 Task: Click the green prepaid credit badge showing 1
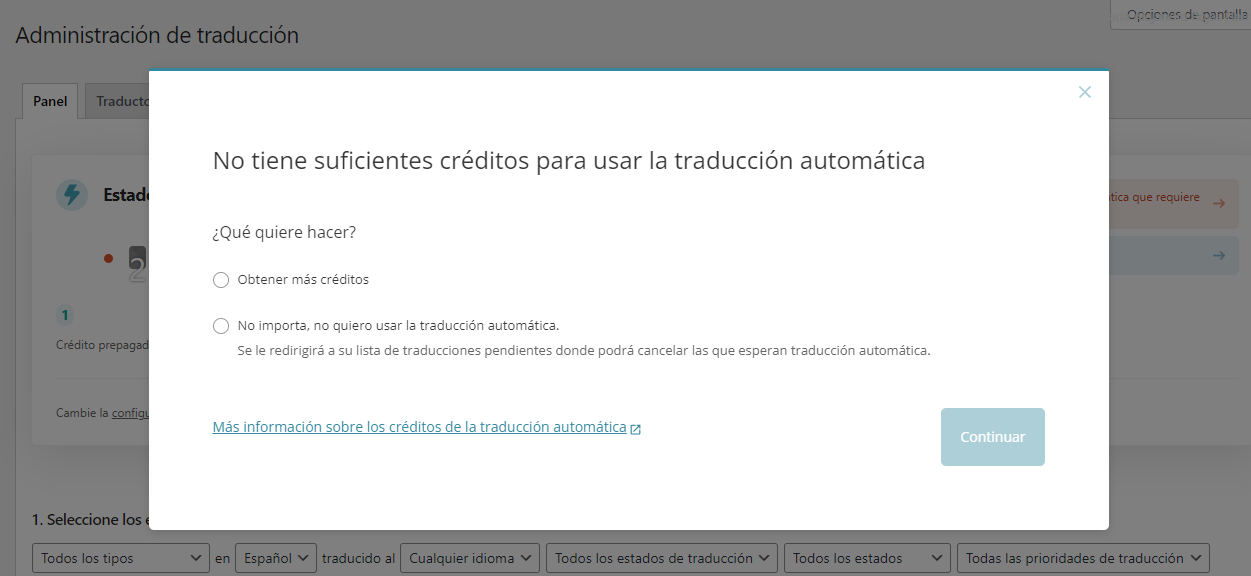click(65, 315)
